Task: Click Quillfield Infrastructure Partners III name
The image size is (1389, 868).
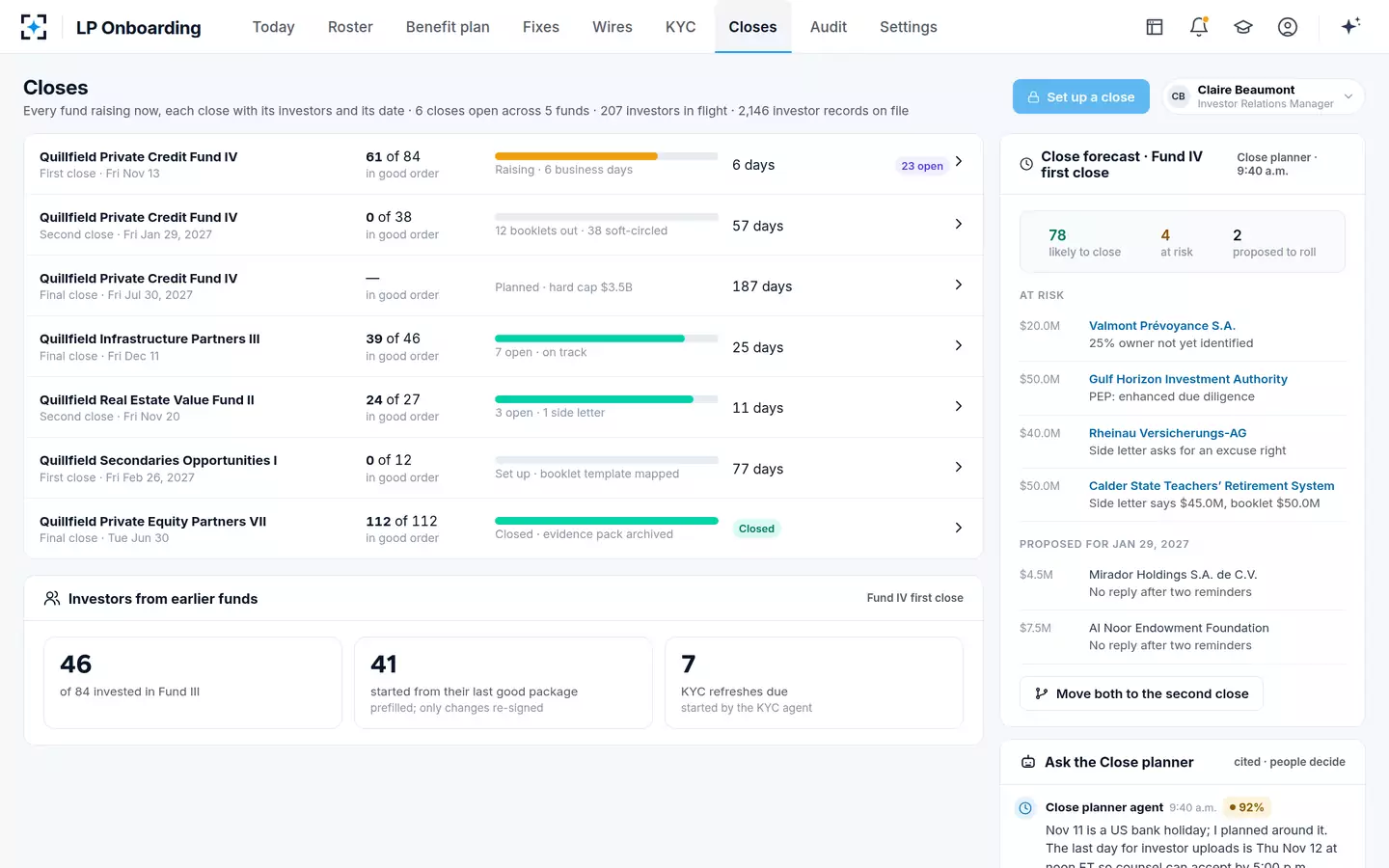Action: [x=150, y=339]
